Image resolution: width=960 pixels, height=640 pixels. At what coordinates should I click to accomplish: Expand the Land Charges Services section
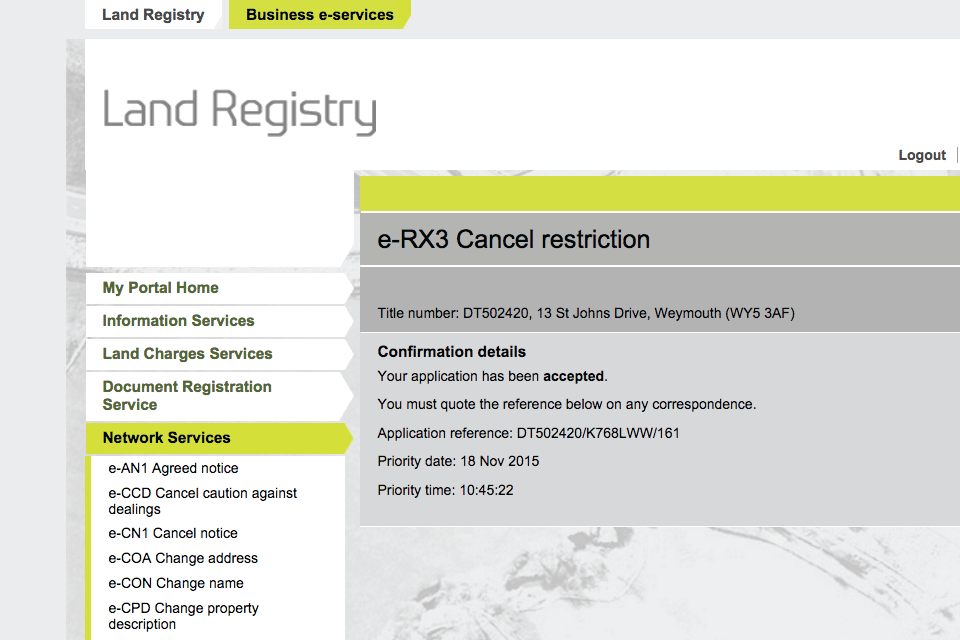[x=187, y=354]
